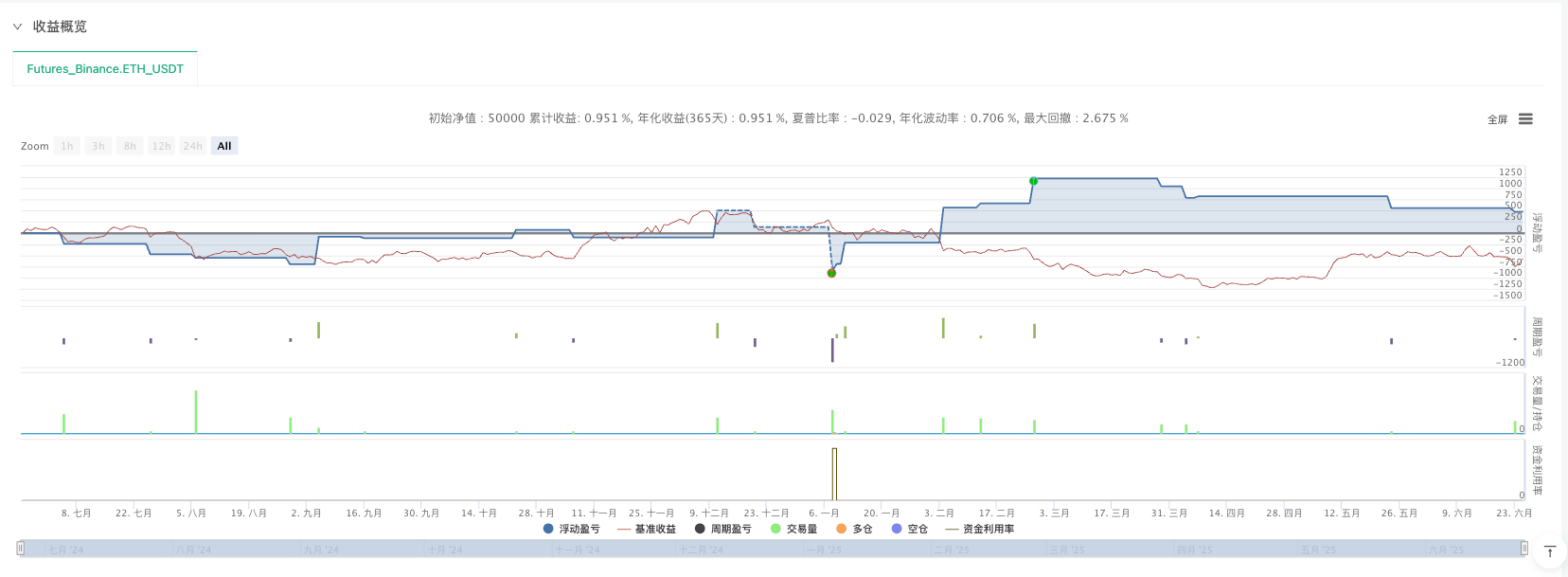Viewport: 1568px width, 577px height.
Task: Click 全屏 to enter fullscreen
Action: (x=1497, y=119)
